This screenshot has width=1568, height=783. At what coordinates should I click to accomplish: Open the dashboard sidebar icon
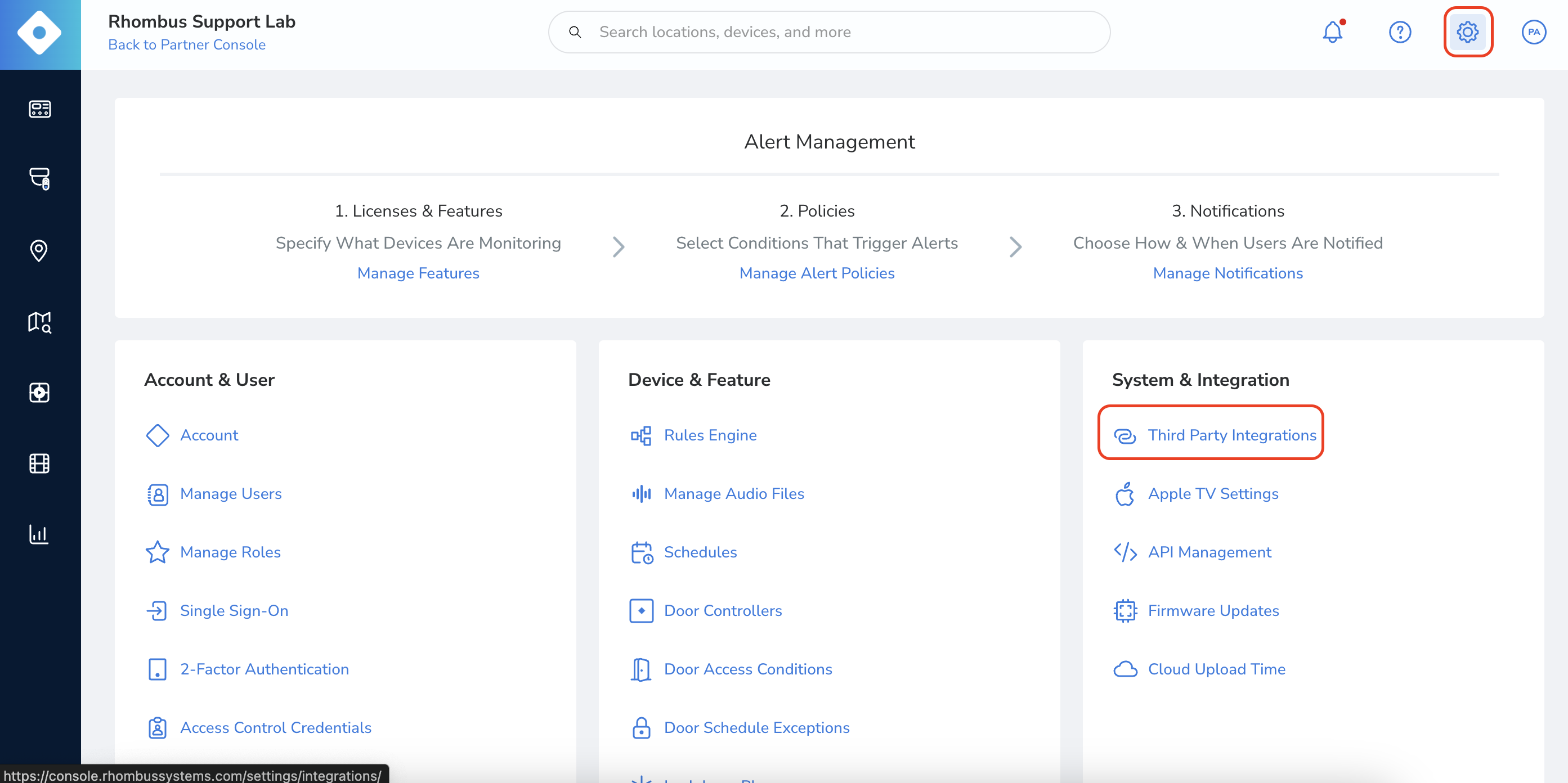(x=39, y=109)
